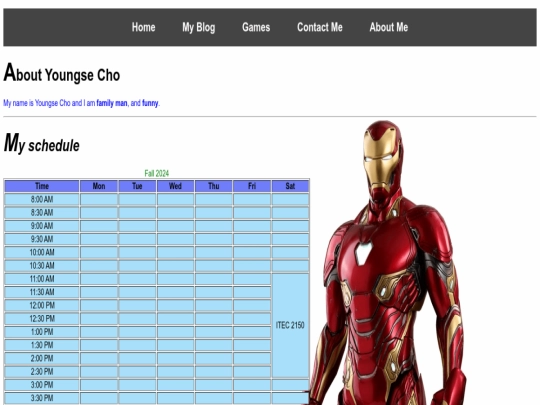Click the ITEC 2150 Saturday class cell
540x405 pixels.
click(x=290, y=325)
